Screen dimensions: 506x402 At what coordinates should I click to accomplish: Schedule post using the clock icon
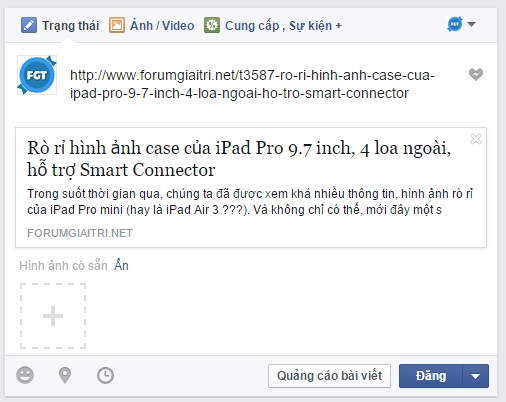[105, 375]
